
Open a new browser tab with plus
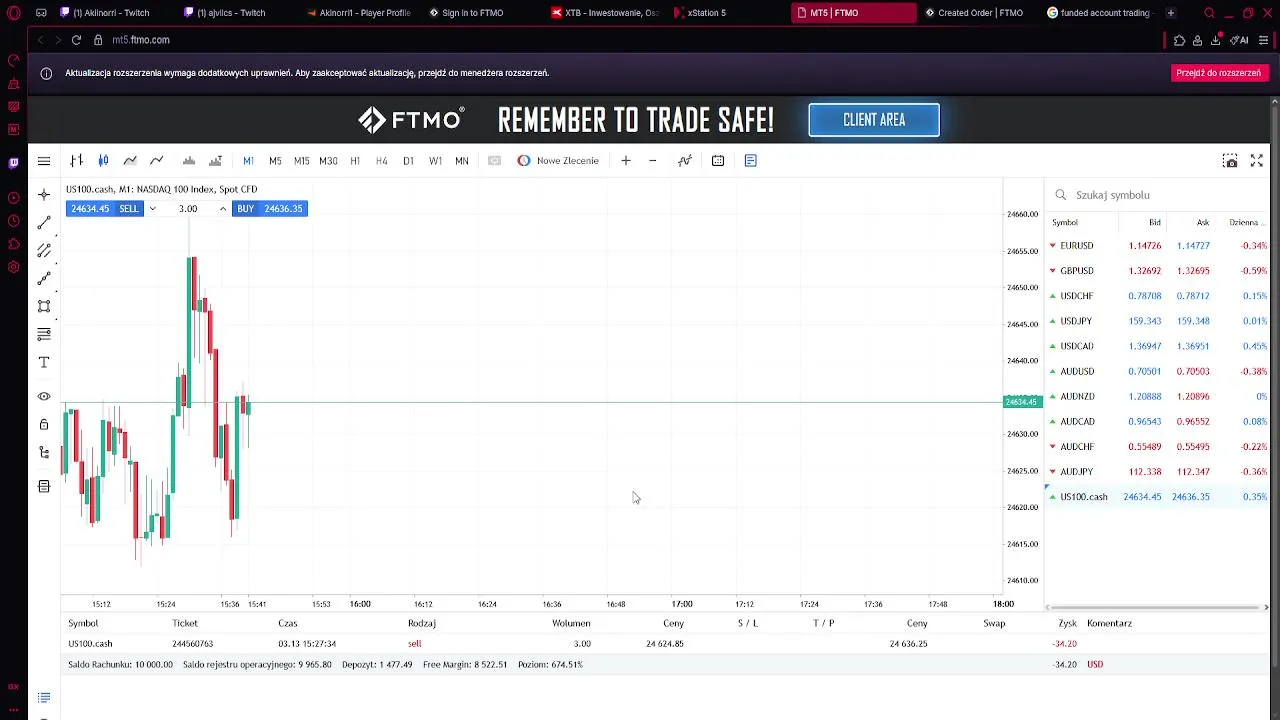(x=1170, y=13)
